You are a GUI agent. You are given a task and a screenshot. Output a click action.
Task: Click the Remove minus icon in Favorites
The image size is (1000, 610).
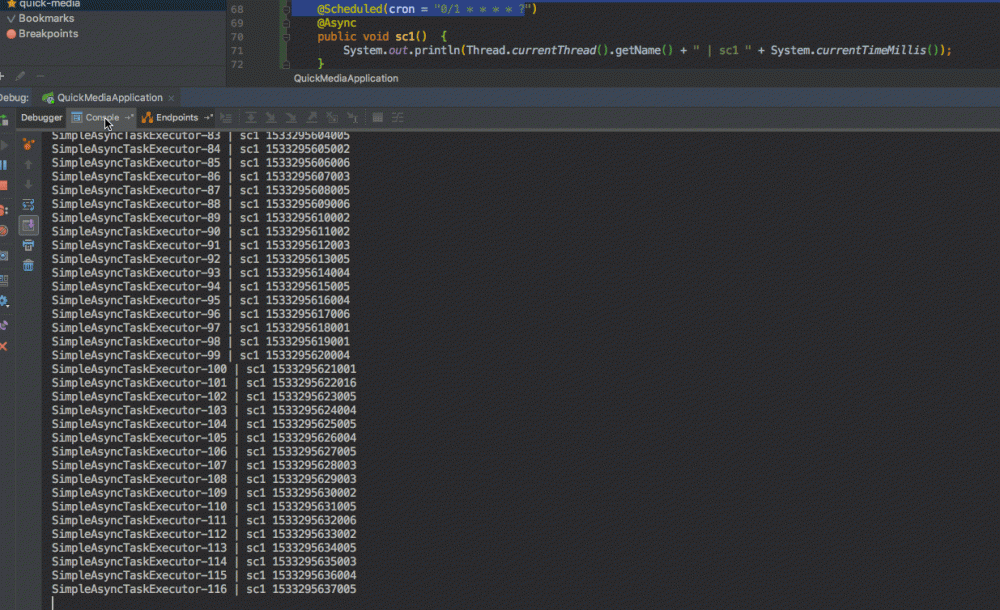(x=40, y=76)
